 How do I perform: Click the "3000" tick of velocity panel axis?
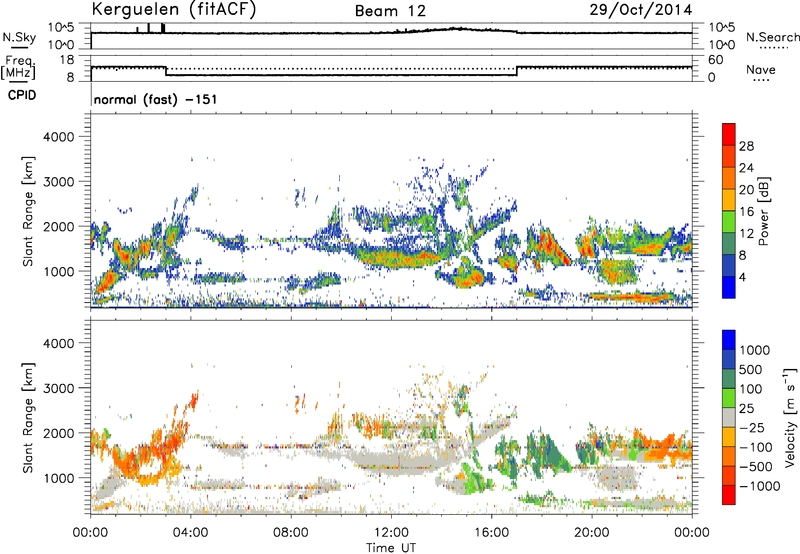click(58, 388)
